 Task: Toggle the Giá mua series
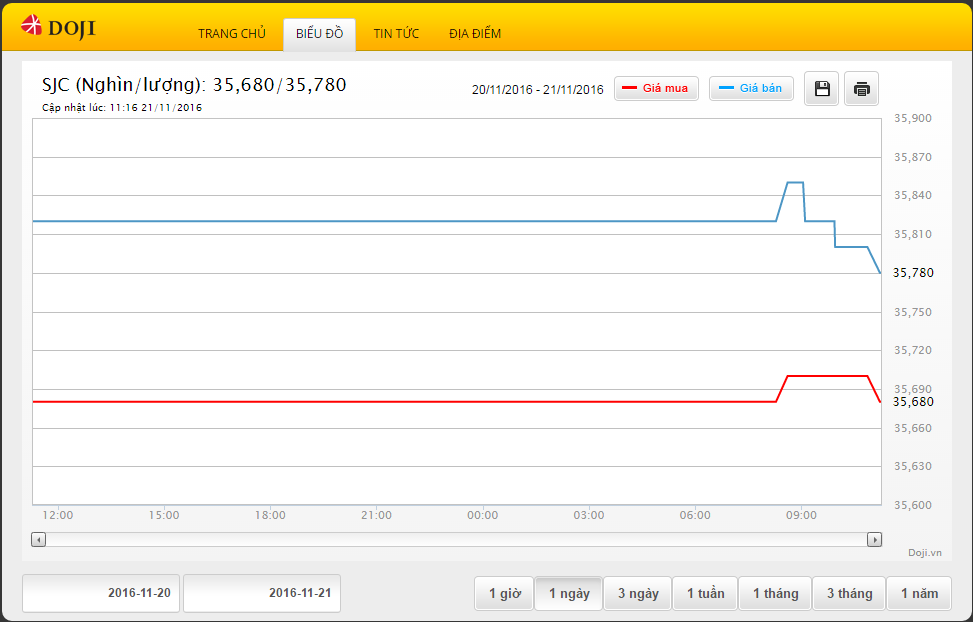(x=656, y=88)
